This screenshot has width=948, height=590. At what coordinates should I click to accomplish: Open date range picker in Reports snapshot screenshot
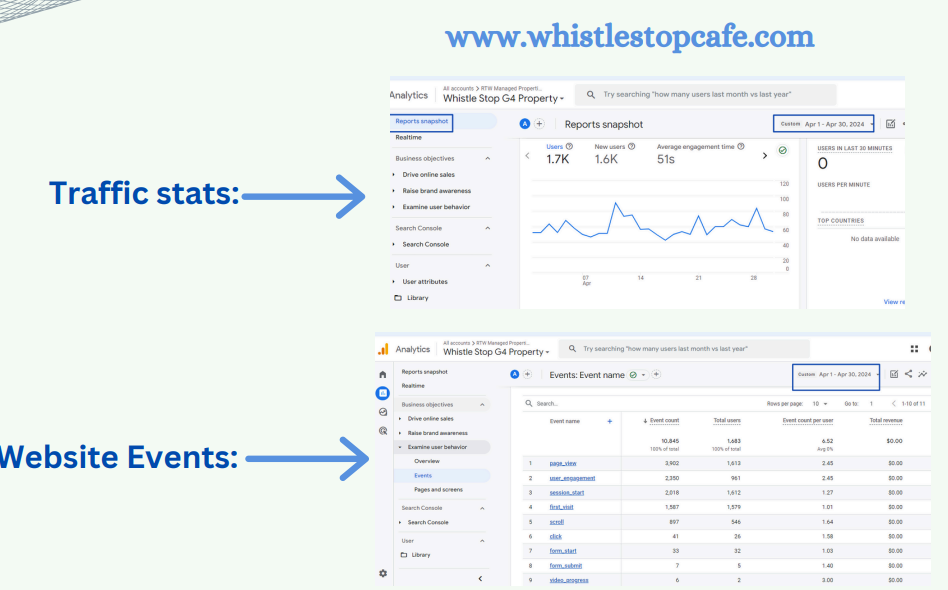823,124
